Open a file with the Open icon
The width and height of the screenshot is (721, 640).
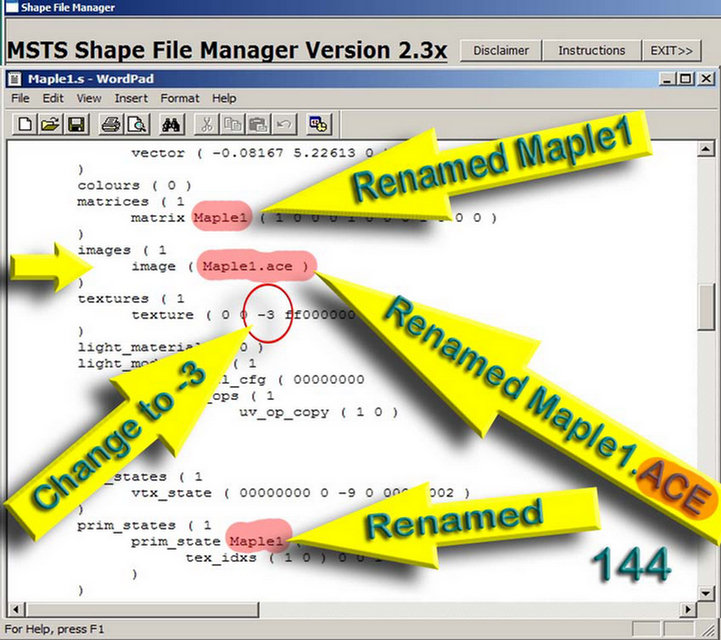(51, 124)
